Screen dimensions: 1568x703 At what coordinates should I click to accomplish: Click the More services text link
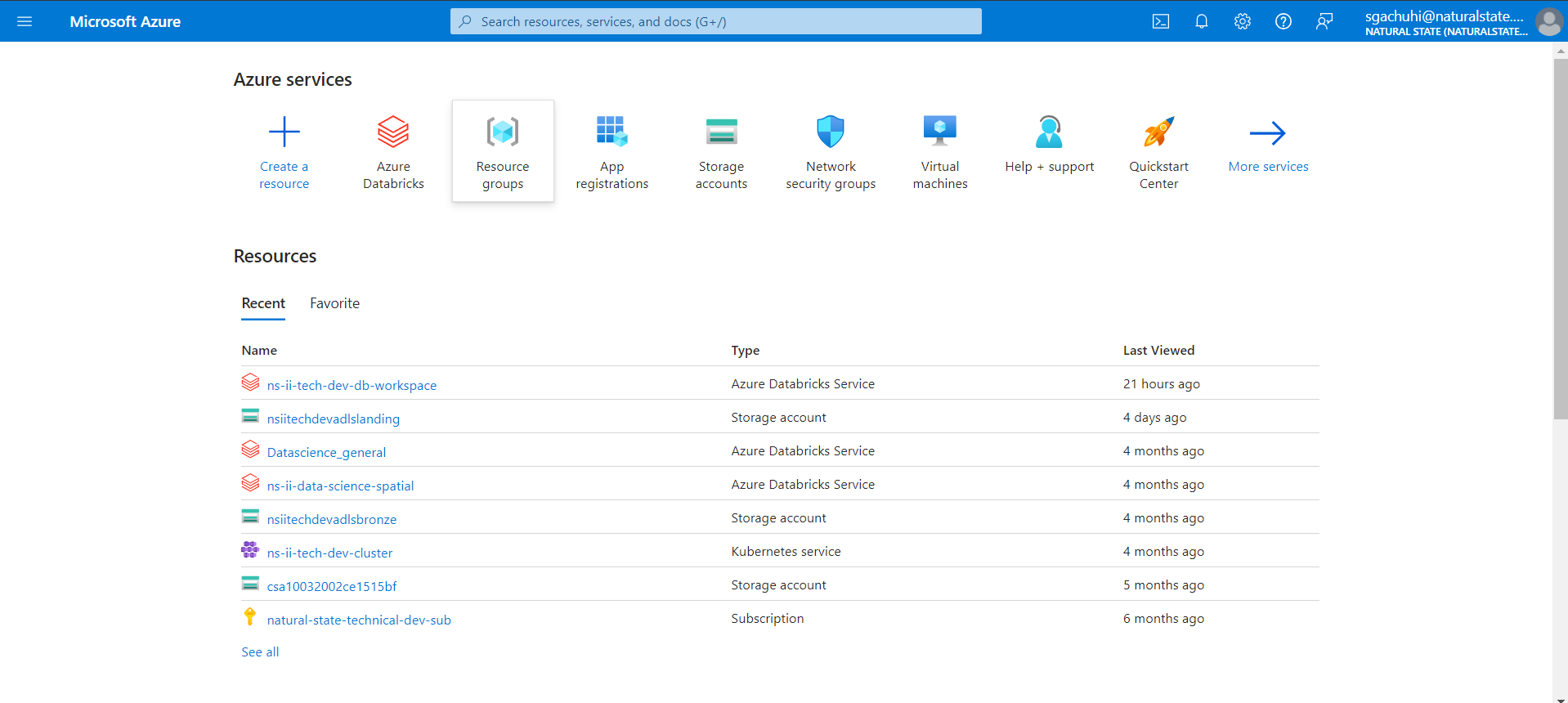click(1268, 167)
